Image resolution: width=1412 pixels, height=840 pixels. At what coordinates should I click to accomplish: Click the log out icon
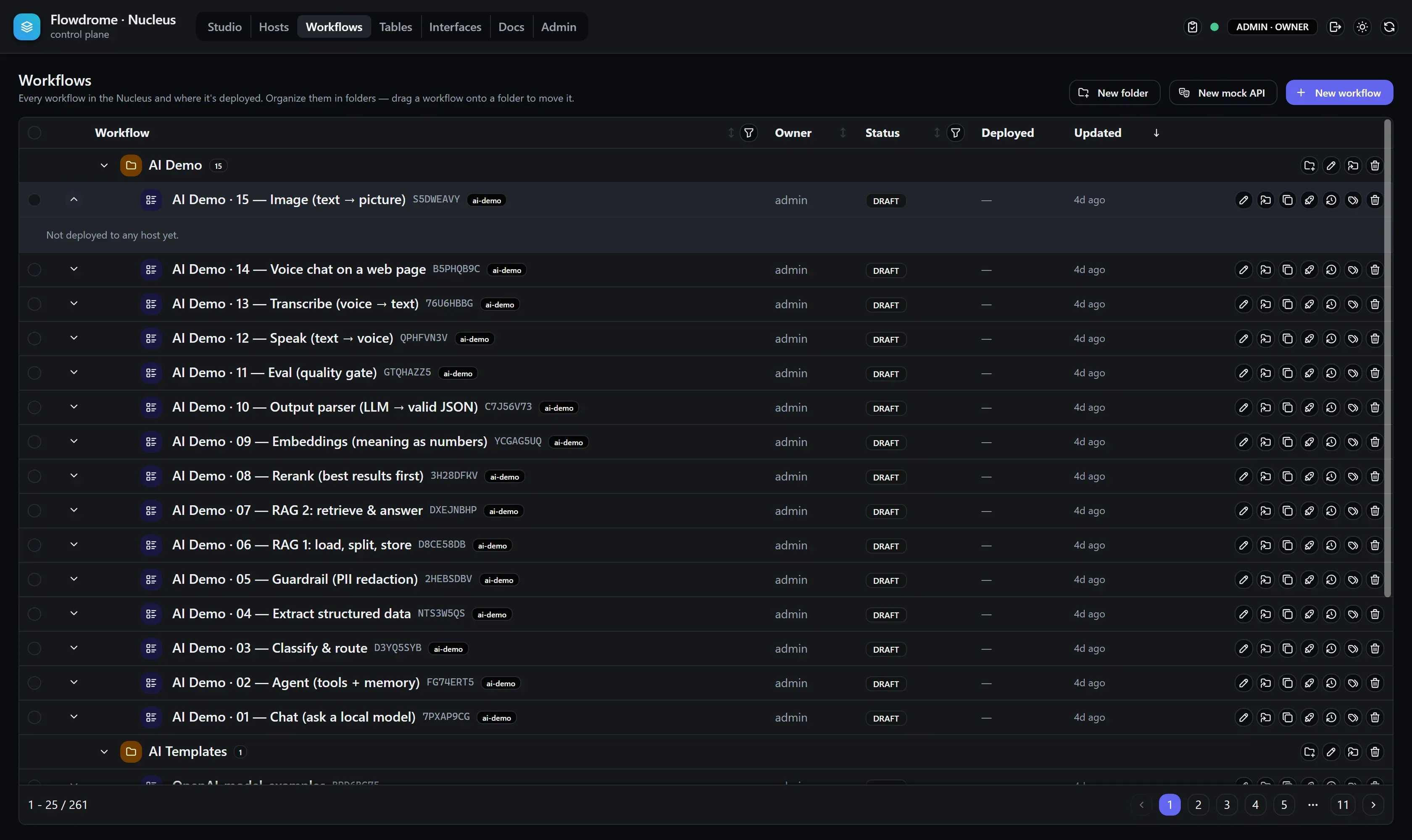[x=1335, y=26]
